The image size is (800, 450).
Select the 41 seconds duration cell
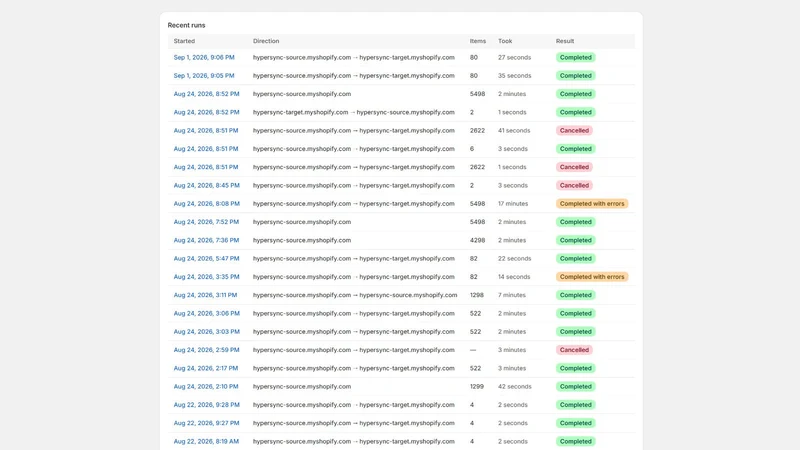514,131
